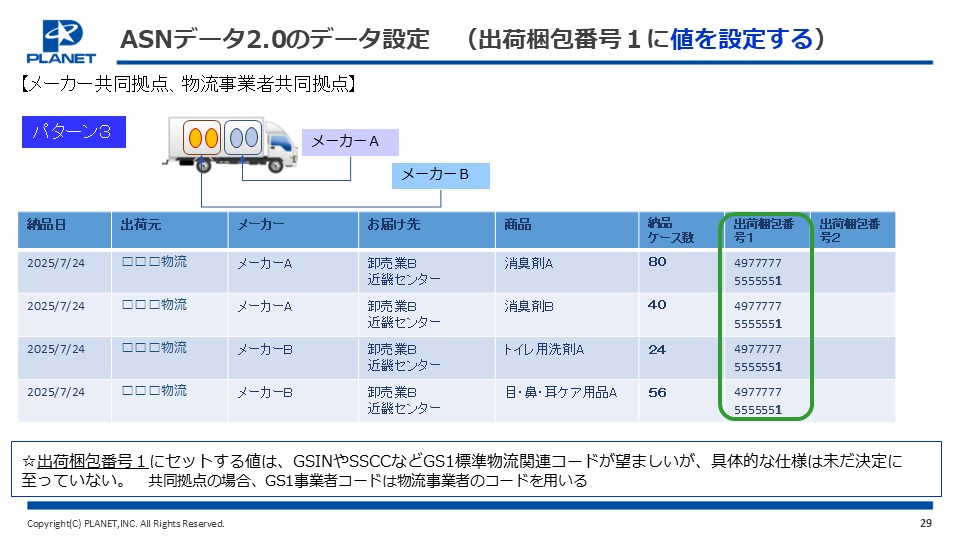Select date 2025/7/24 in the 消臭剤B row
The width and height of the screenshot is (960, 540).
click(56, 306)
